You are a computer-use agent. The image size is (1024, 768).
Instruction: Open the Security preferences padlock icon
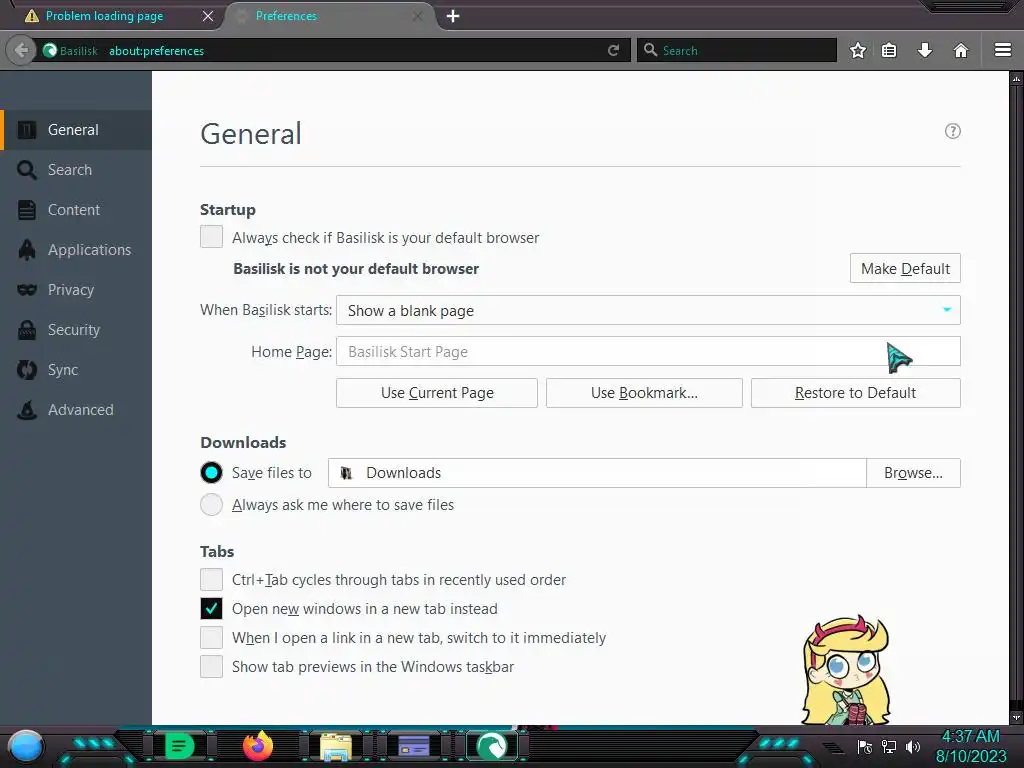click(27, 330)
